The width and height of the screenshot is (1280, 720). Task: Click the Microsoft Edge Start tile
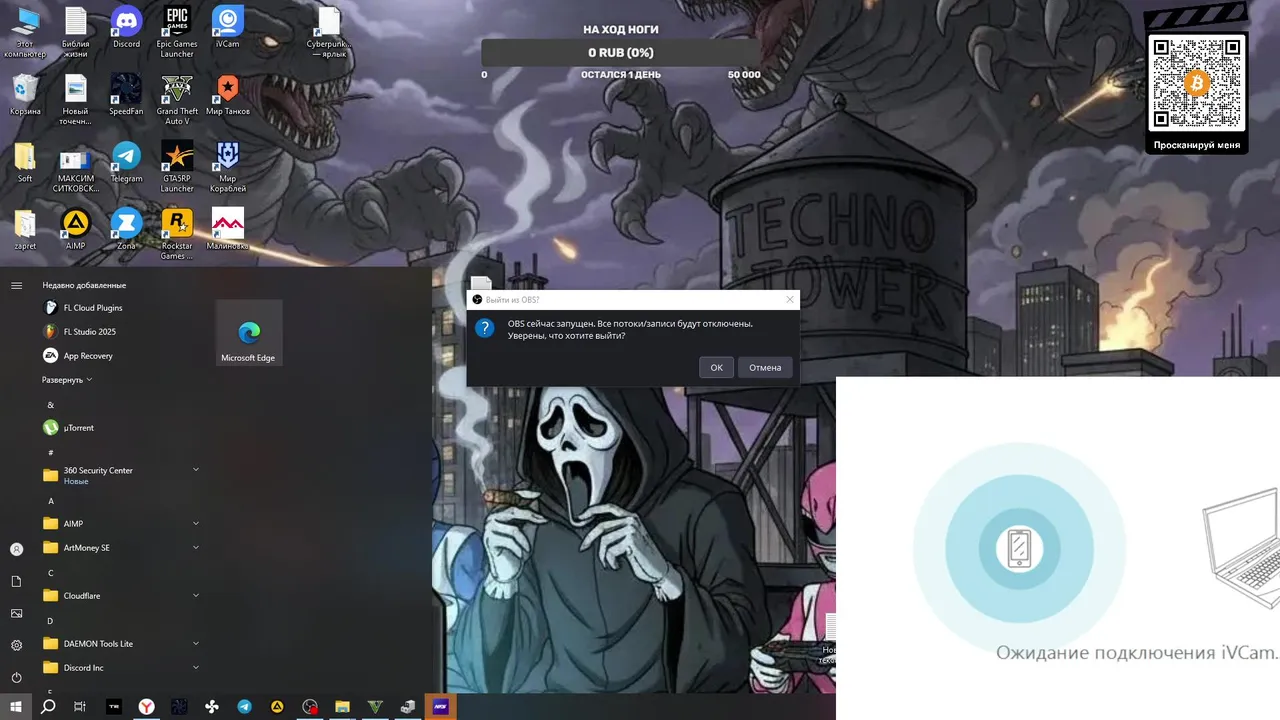(249, 332)
